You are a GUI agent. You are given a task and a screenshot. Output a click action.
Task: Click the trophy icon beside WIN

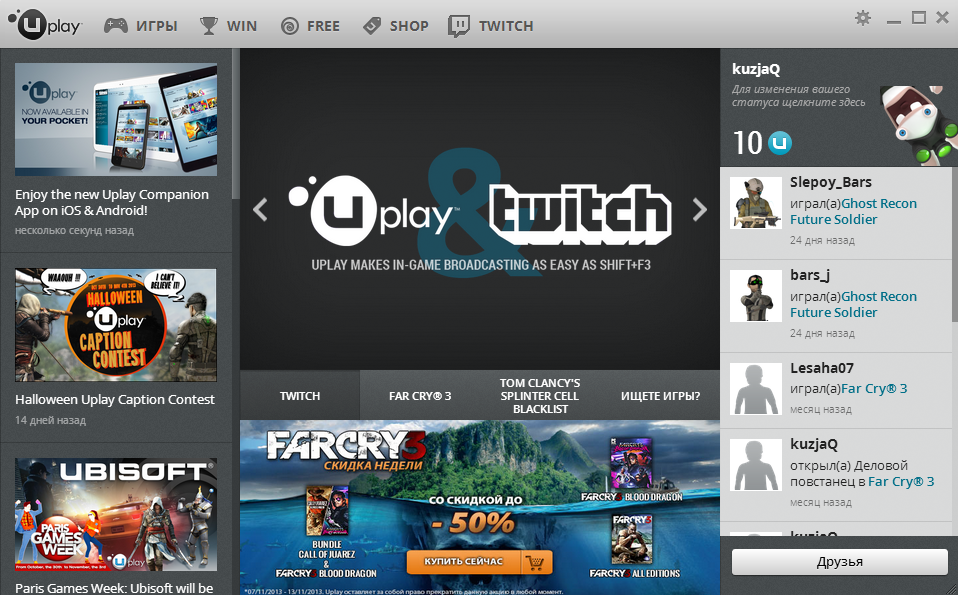(x=209, y=26)
